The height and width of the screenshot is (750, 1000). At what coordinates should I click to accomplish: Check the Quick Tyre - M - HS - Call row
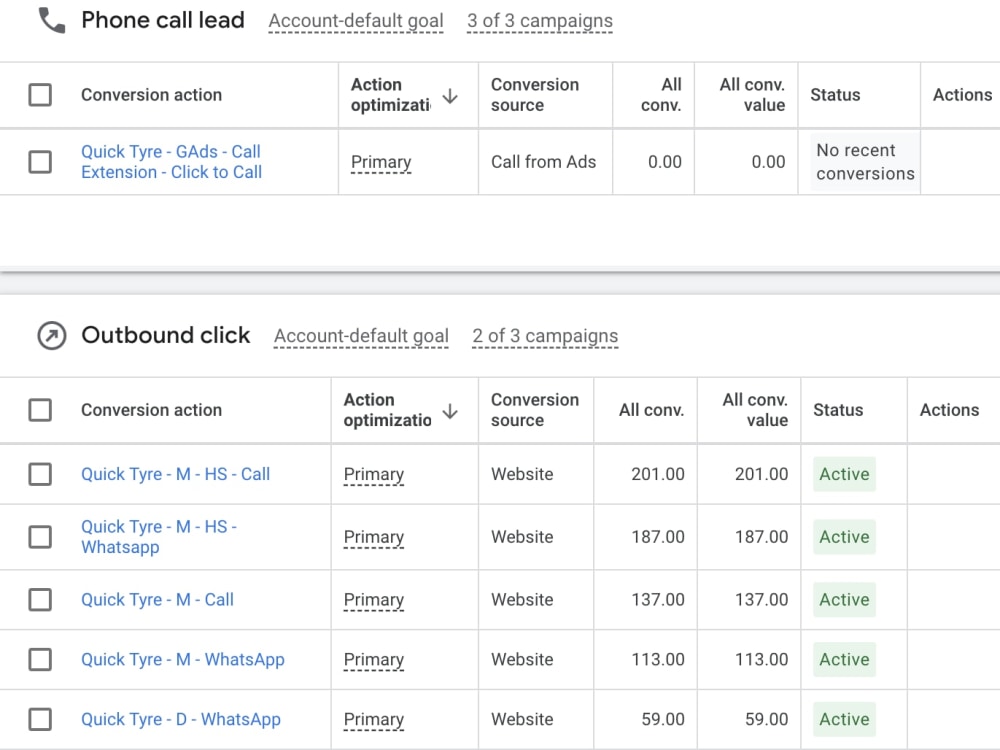click(x=40, y=474)
